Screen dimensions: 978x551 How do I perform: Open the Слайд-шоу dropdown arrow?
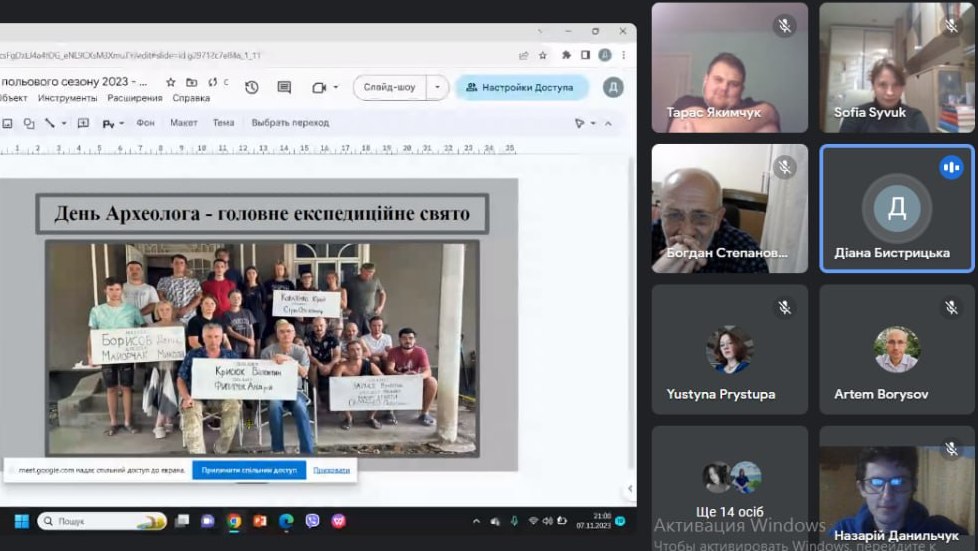(x=437, y=87)
